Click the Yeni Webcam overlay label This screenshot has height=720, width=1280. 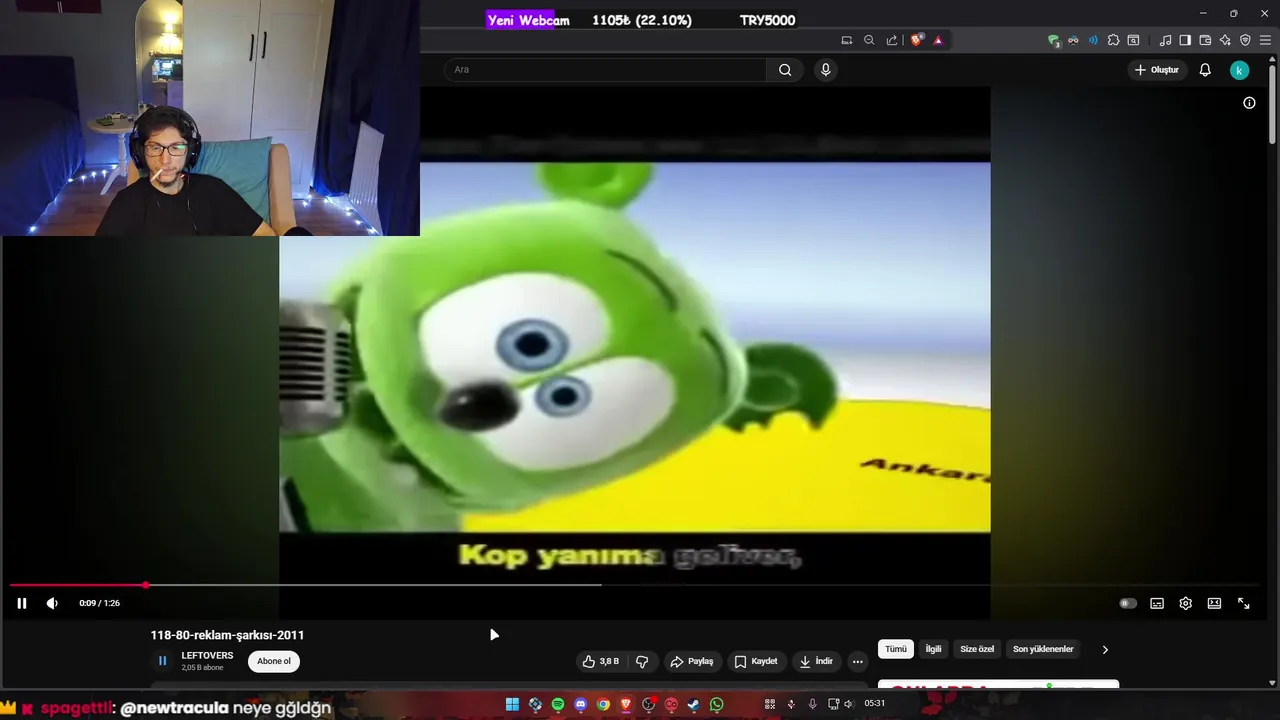click(x=528, y=20)
